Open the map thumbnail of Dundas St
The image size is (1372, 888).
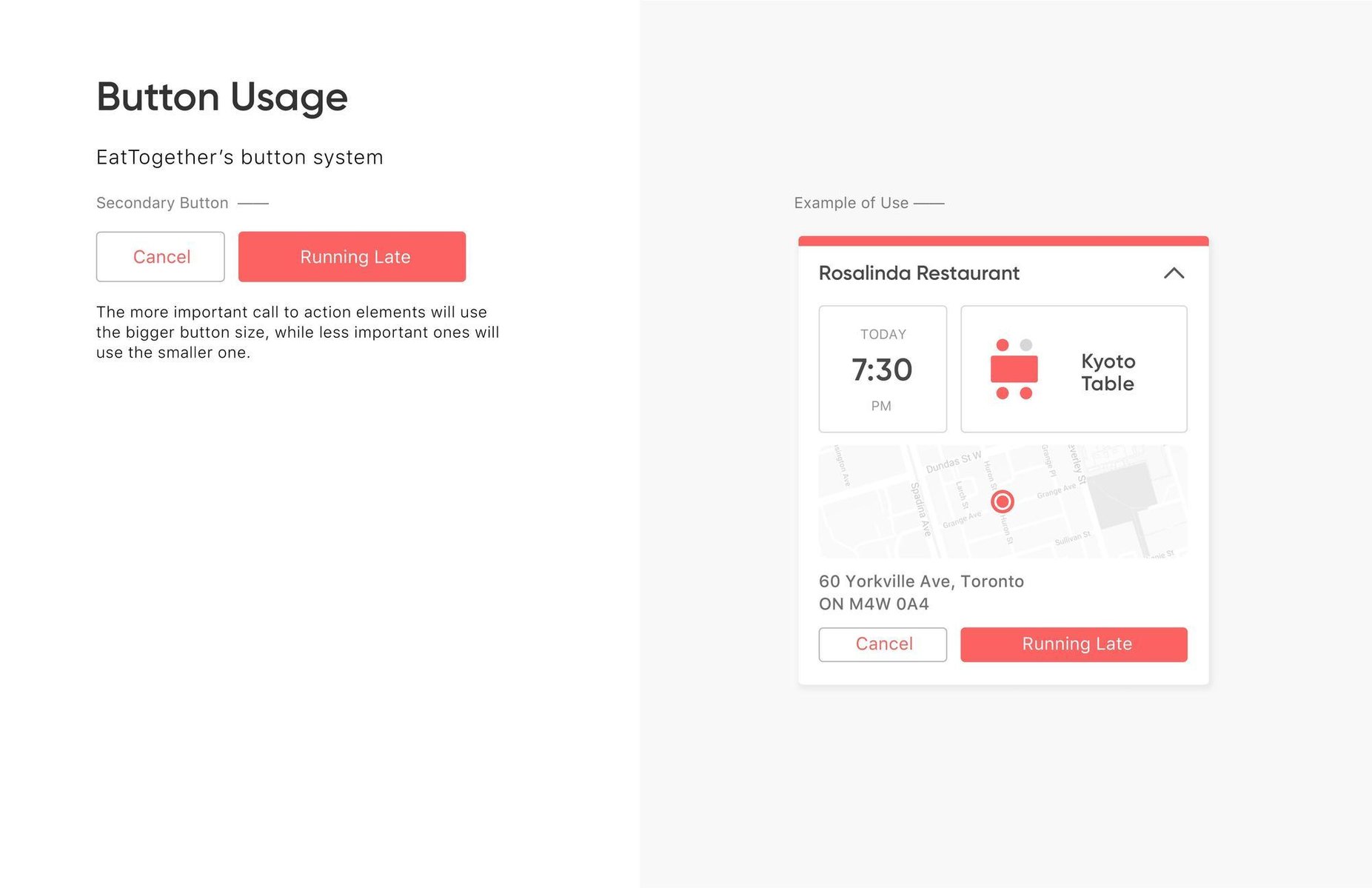pos(1003,501)
